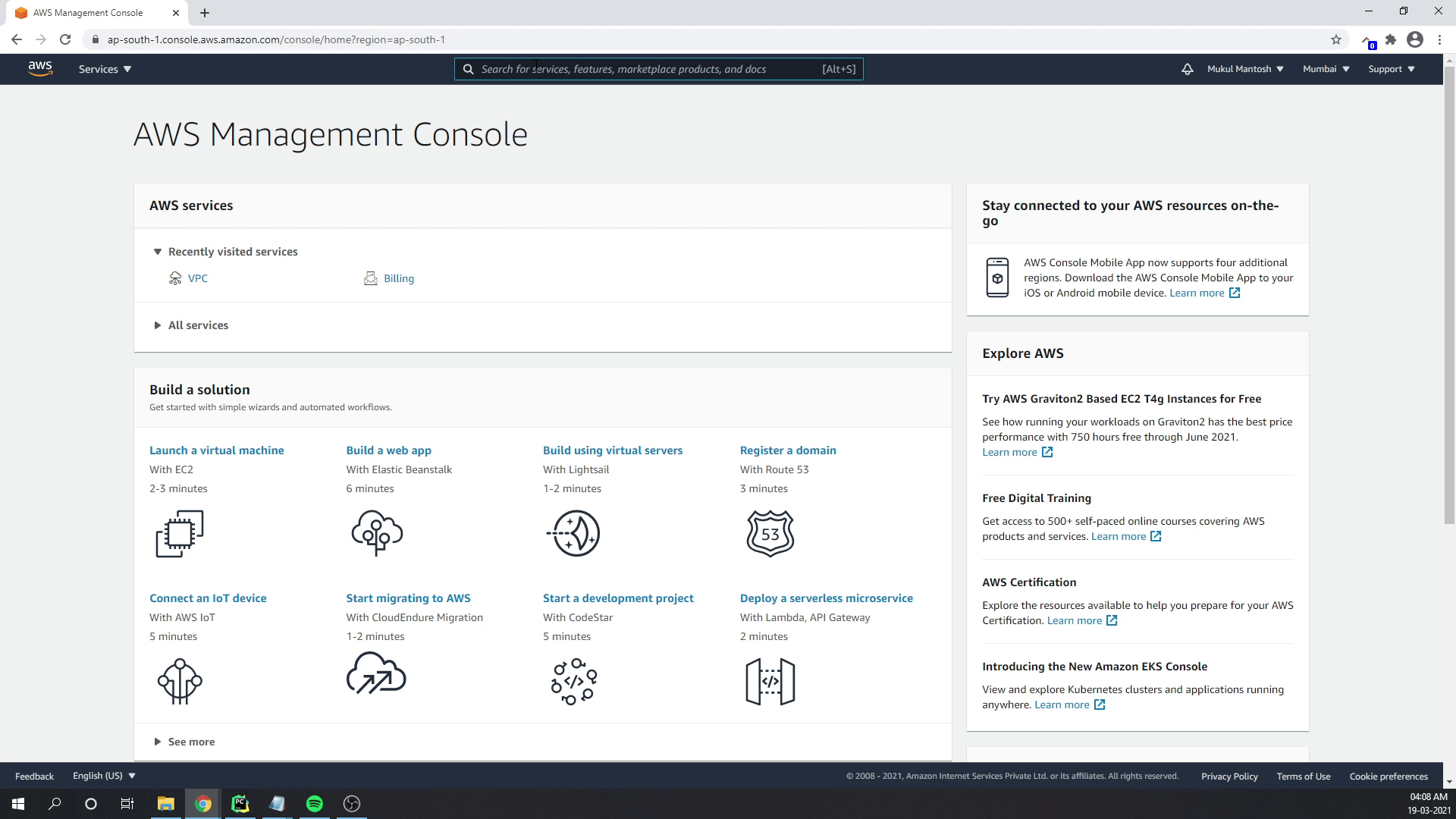Click the Register domain Route 53 icon
The width and height of the screenshot is (1456, 819).
pos(770,532)
